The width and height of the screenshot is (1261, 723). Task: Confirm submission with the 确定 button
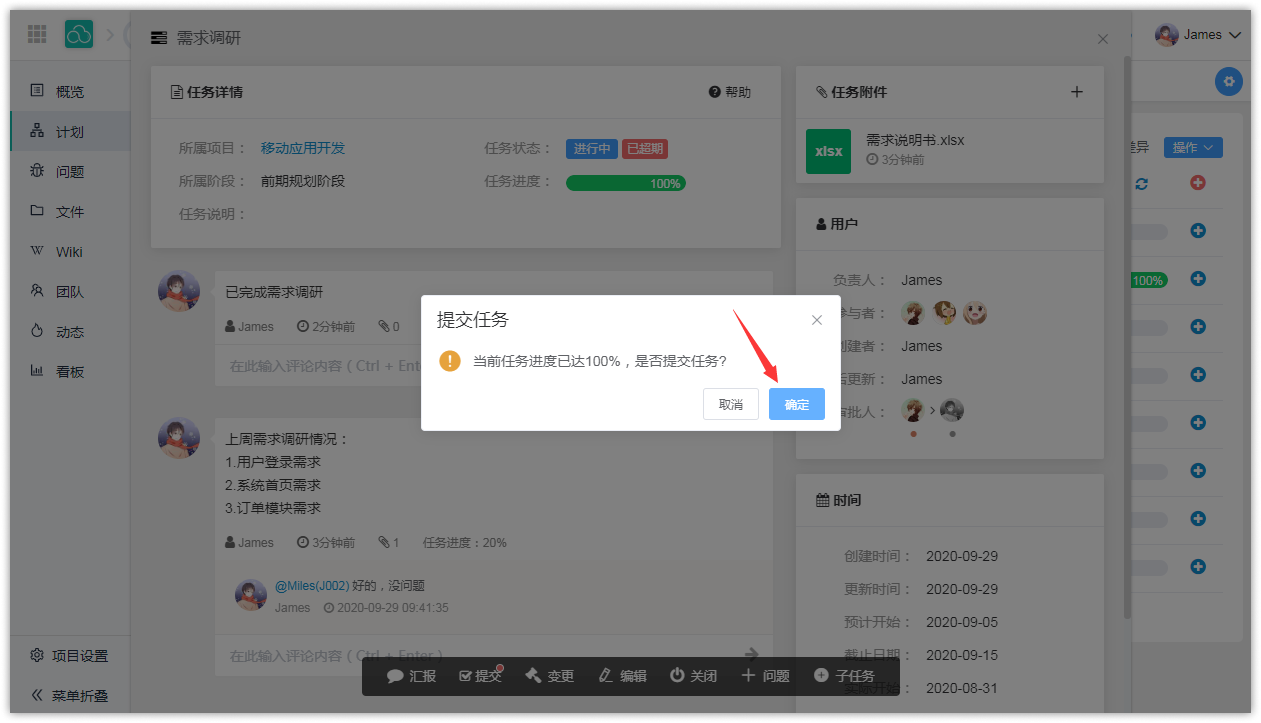coord(796,404)
